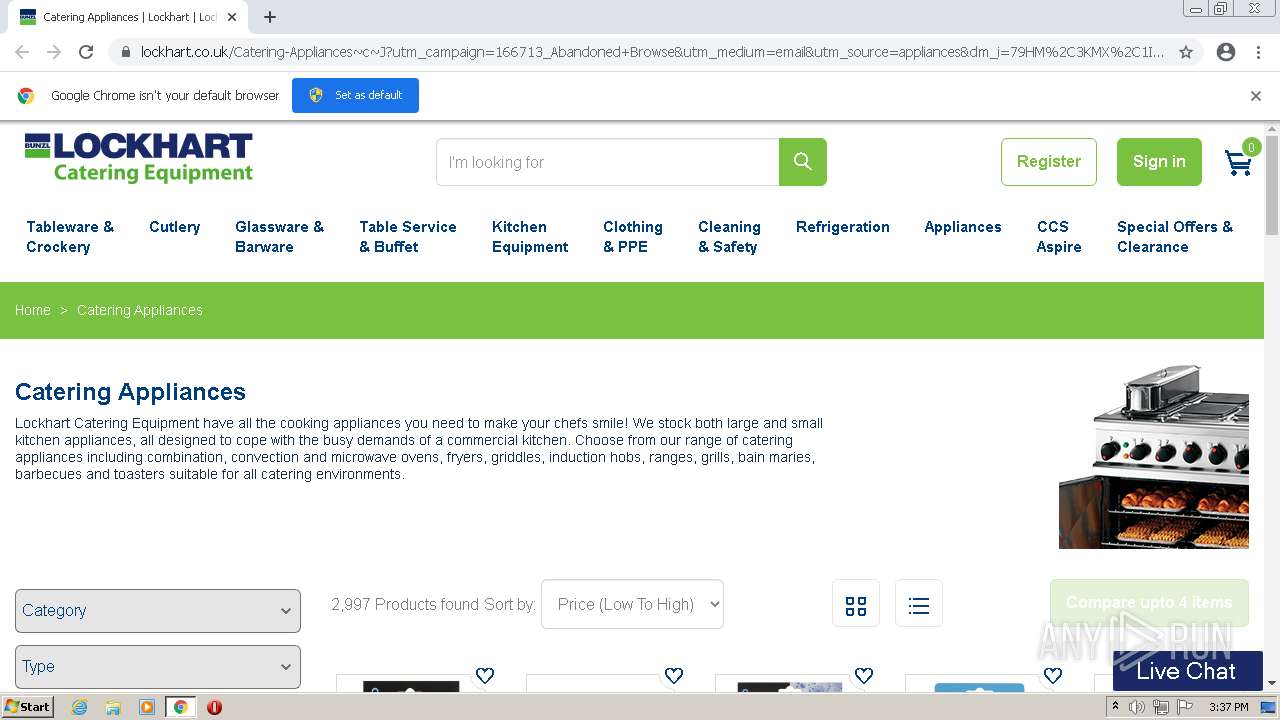Go to Home breadcrumb link
The width and height of the screenshot is (1280, 720).
pyautogui.click(x=33, y=310)
